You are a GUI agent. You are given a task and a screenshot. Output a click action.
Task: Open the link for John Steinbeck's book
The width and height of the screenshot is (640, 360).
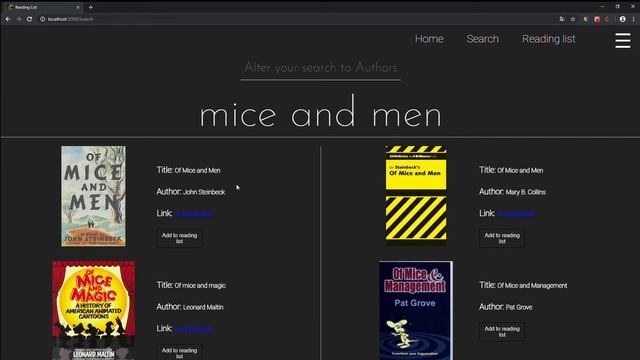[194, 213]
